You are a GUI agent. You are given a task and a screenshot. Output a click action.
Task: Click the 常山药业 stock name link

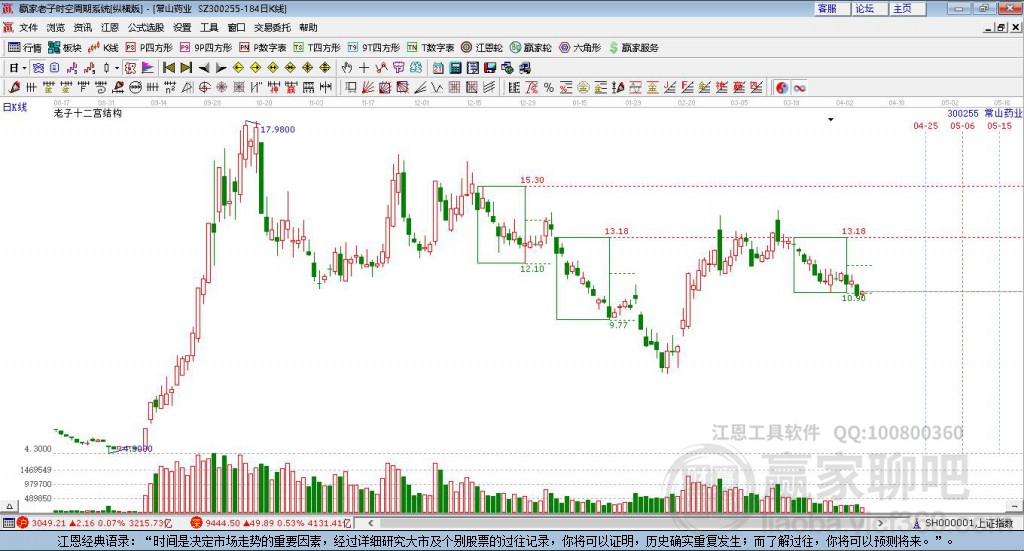1003,114
